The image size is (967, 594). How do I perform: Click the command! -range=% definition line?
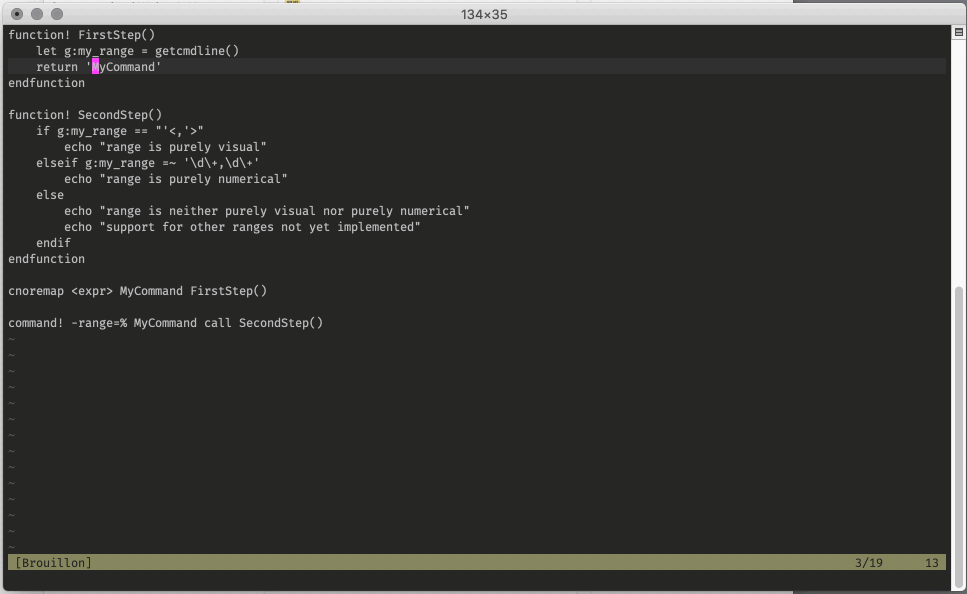coord(165,322)
